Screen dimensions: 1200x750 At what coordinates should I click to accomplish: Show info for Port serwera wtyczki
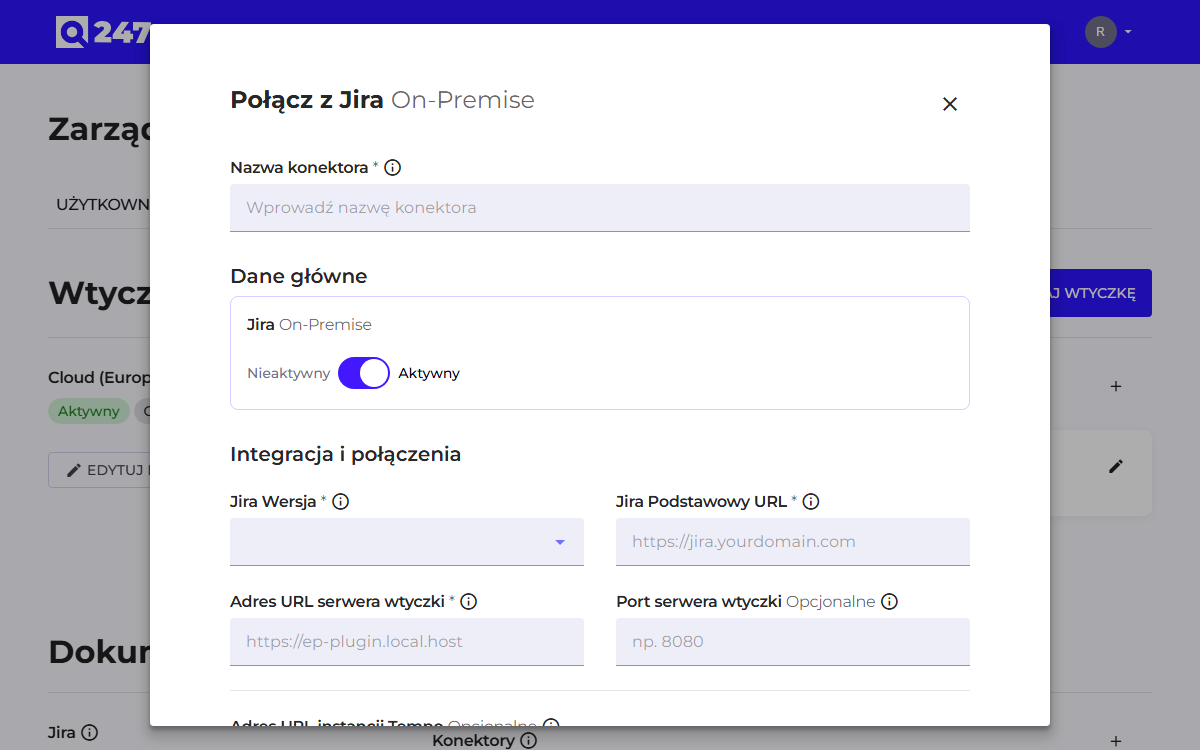889,602
